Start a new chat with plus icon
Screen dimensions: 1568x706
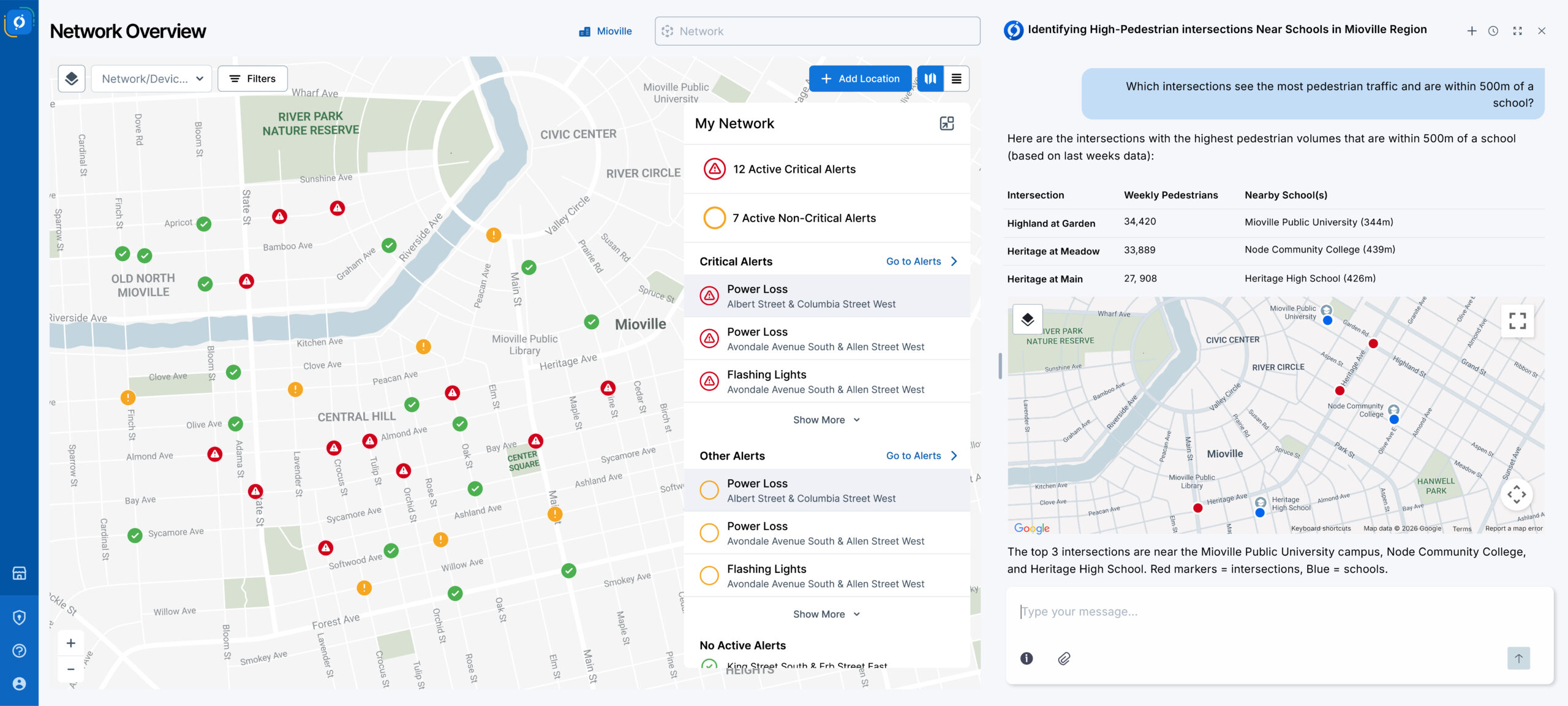click(1472, 31)
